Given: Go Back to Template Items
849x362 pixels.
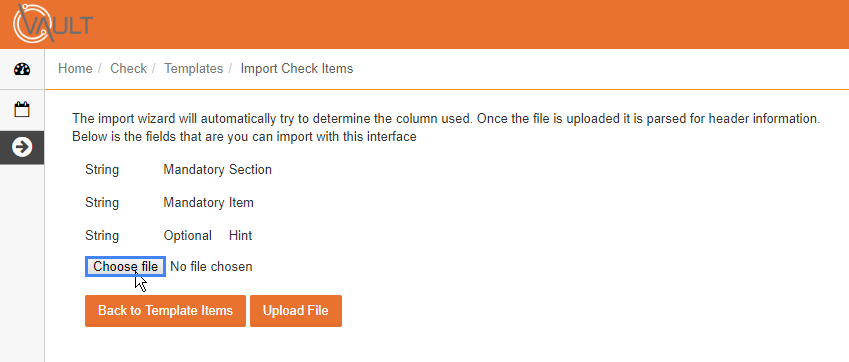Looking at the screenshot, I should 165,311.
